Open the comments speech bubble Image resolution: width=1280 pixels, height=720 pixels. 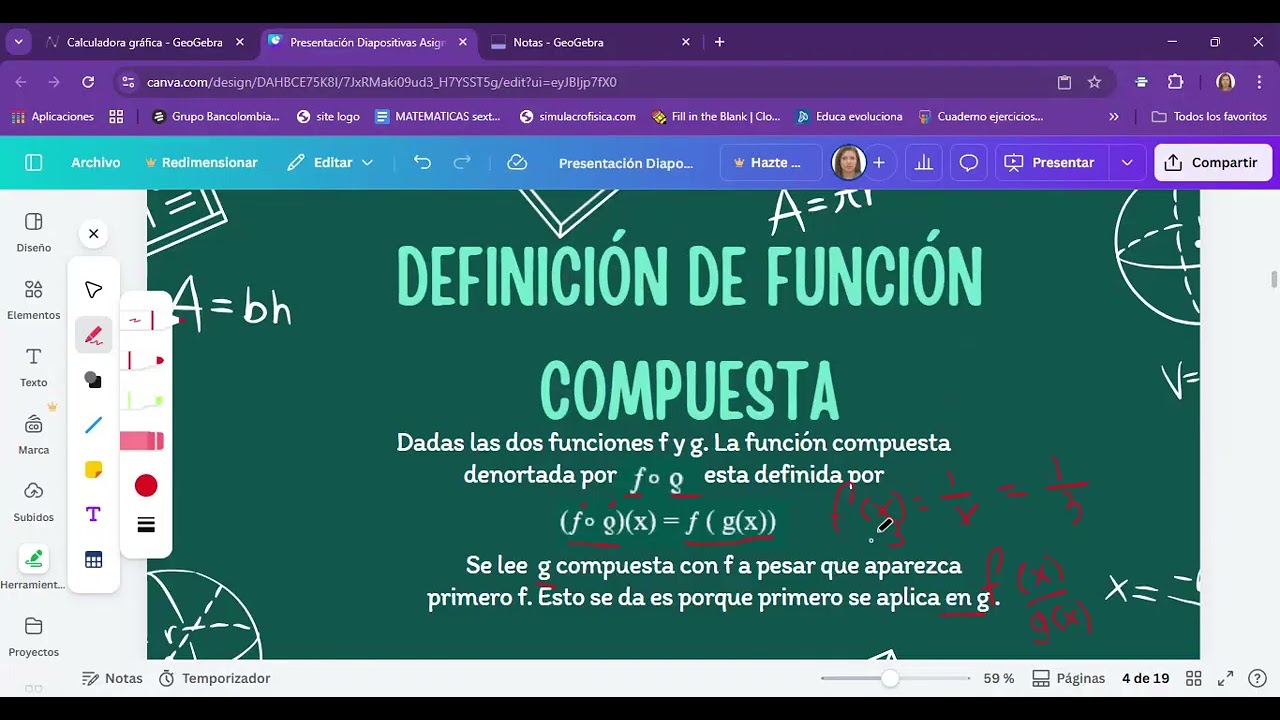pos(968,162)
